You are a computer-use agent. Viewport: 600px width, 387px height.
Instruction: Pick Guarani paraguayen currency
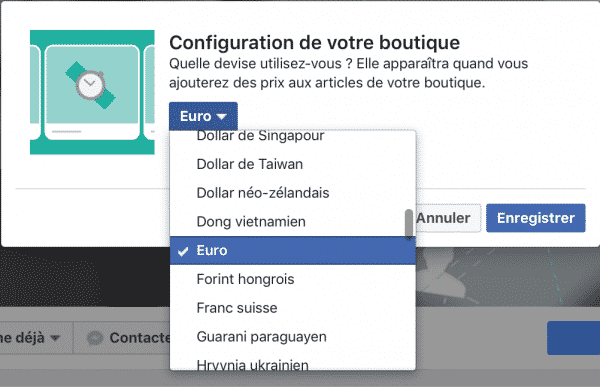293,337
